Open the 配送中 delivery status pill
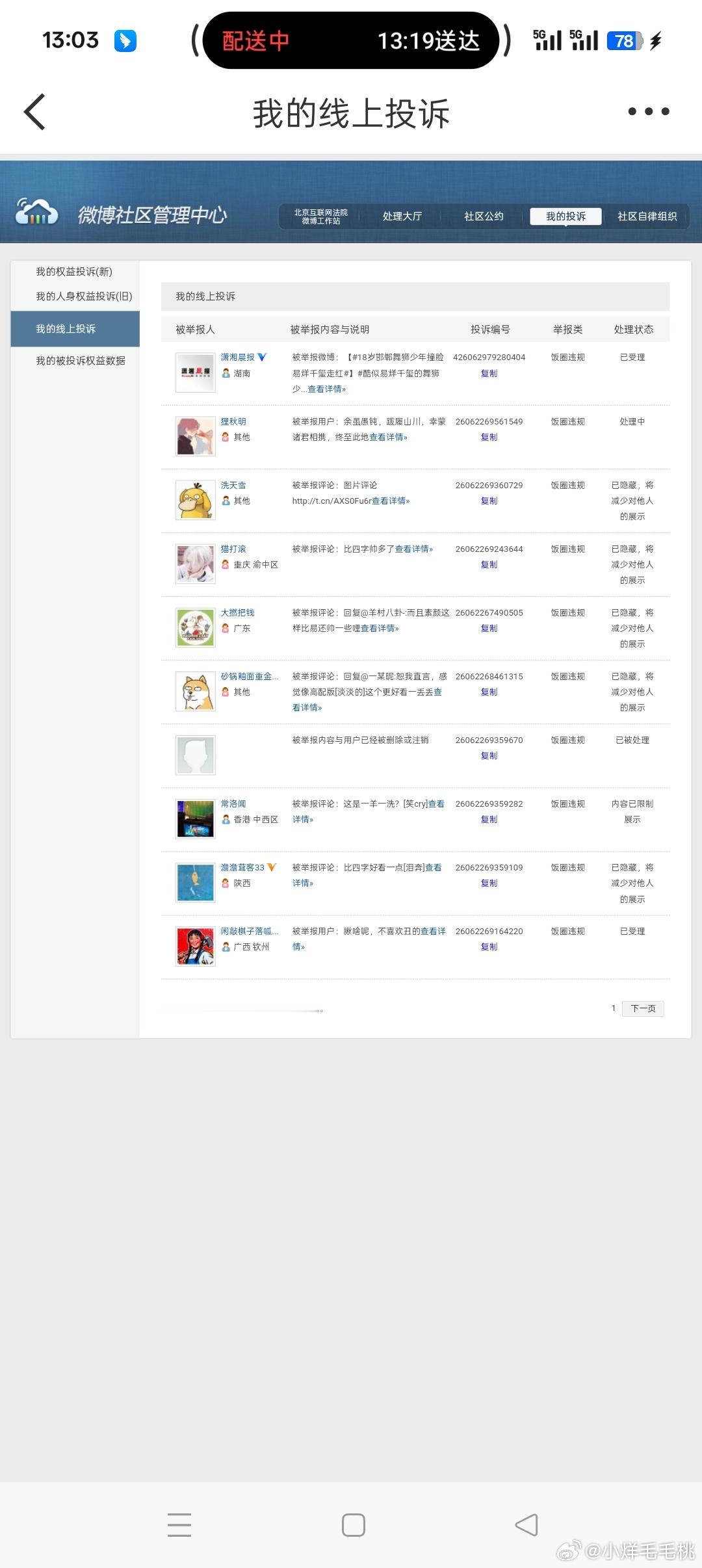 (x=351, y=40)
